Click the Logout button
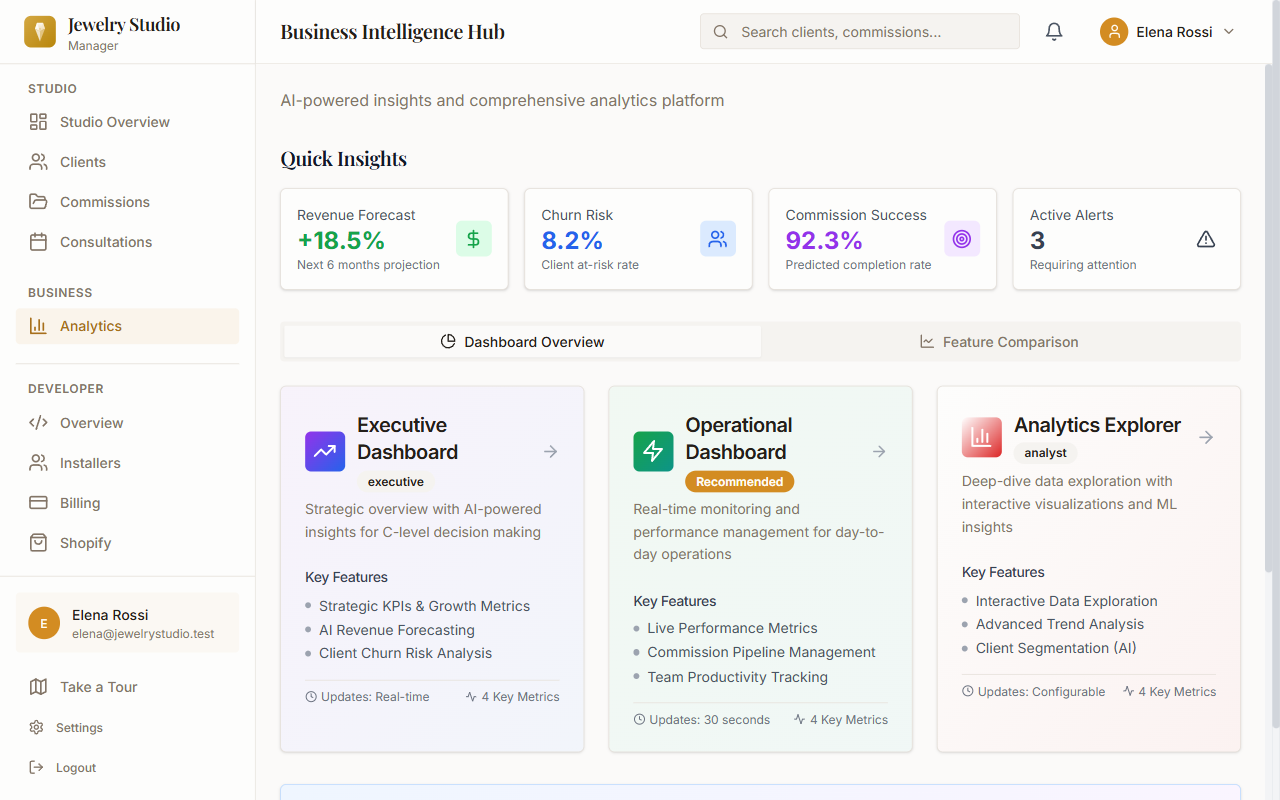This screenshot has height=800, width=1280. coord(75,767)
